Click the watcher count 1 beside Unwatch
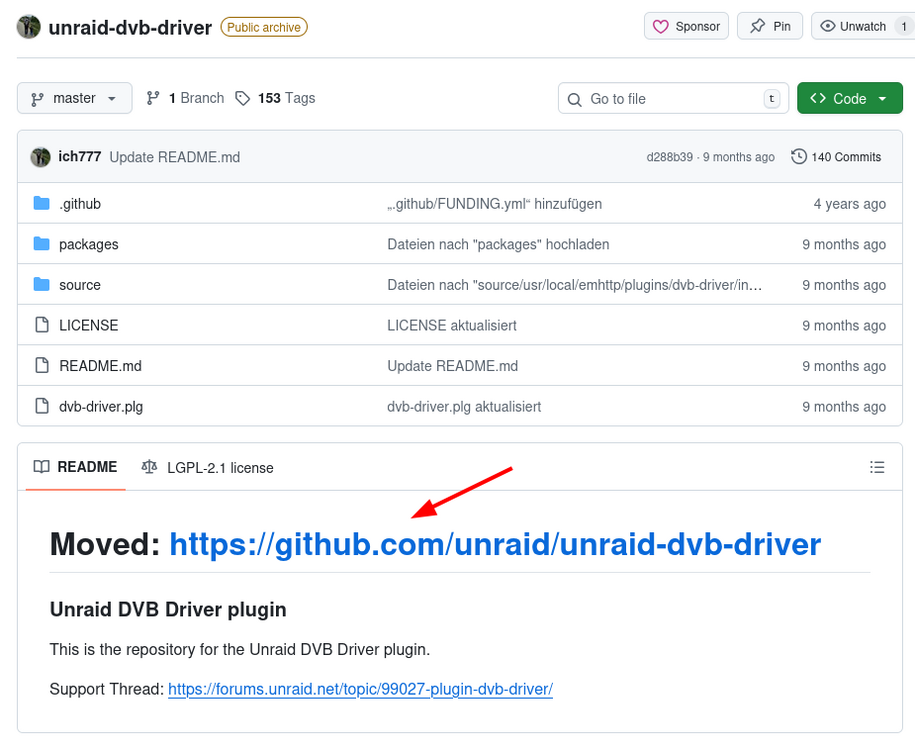The width and height of the screenshot is (915, 750). click(x=904, y=26)
